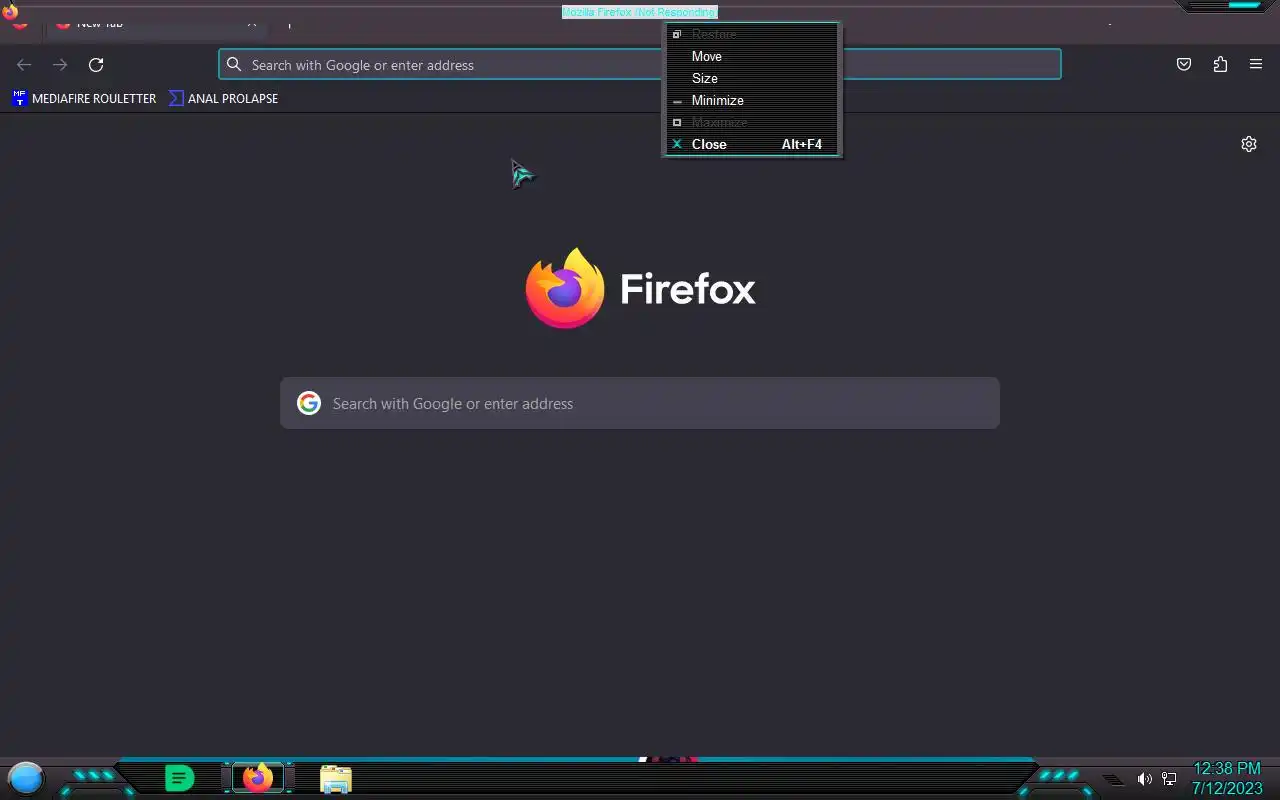Reload the current page
This screenshot has height=800, width=1280.
click(96, 65)
